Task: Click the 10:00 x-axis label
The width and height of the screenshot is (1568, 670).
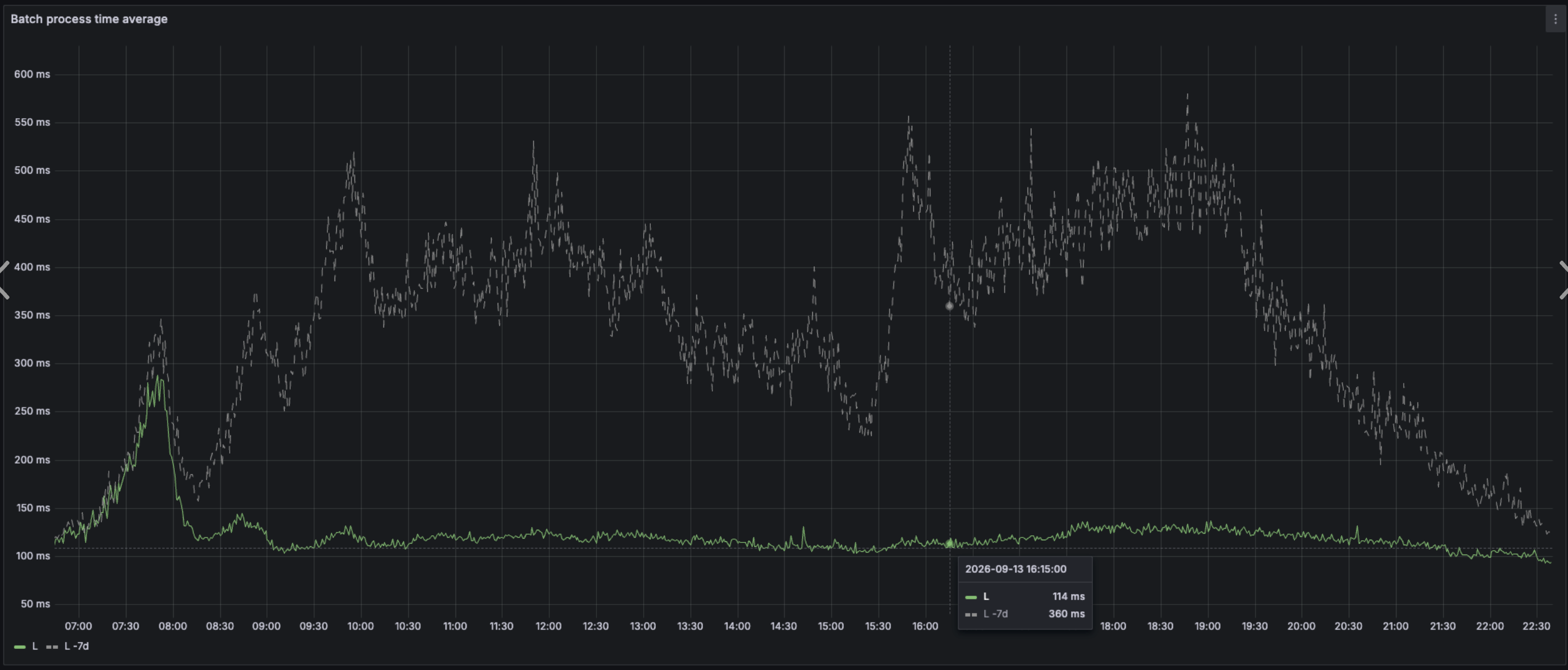Action: (x=360, y=626)
